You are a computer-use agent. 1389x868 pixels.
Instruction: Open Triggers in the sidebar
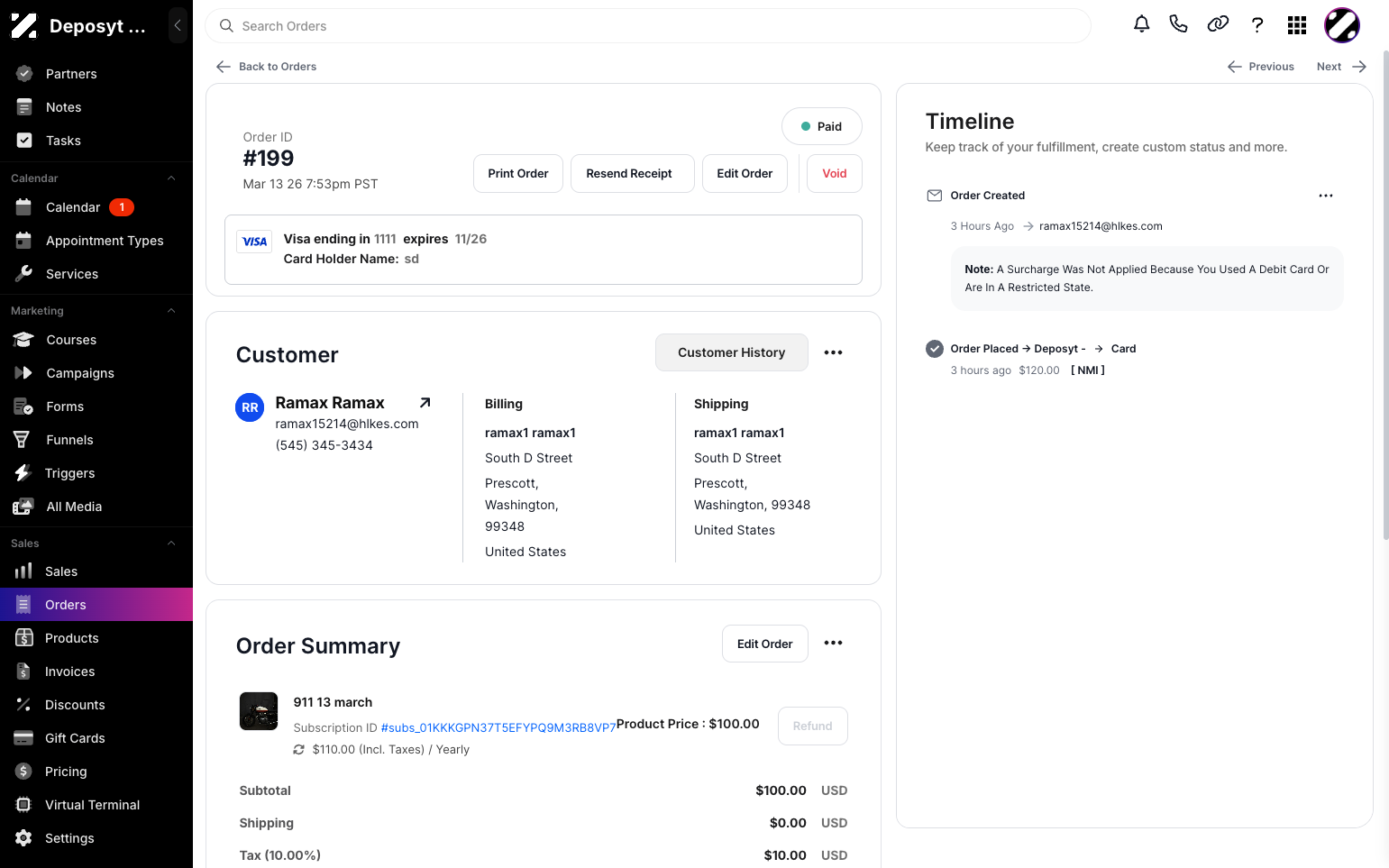tap(96, 473)
